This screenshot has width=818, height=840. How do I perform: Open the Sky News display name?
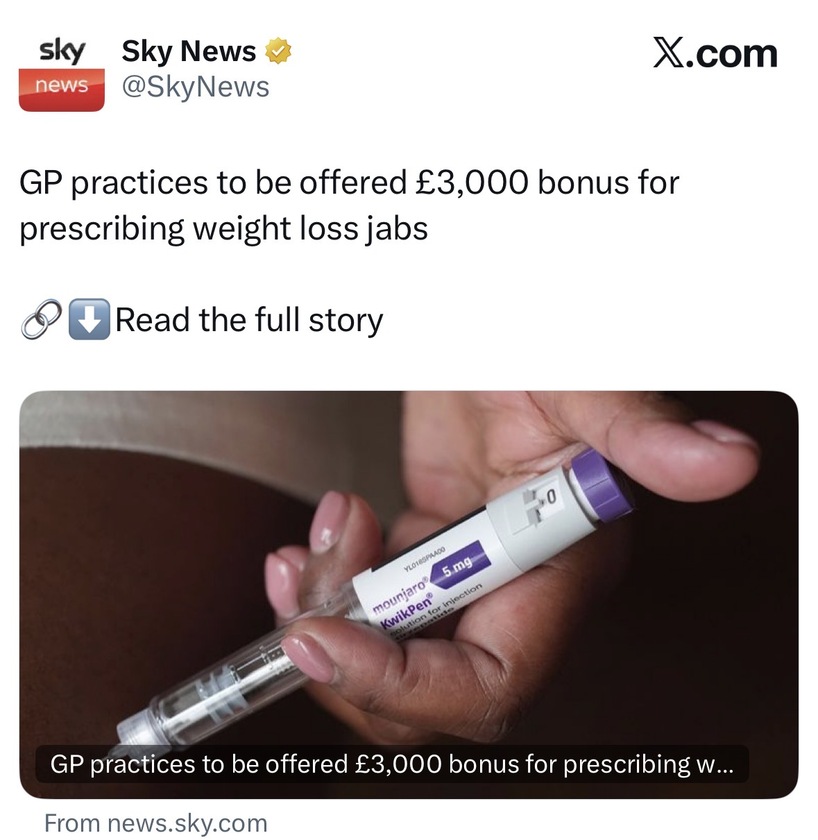[x=189, y=51]
